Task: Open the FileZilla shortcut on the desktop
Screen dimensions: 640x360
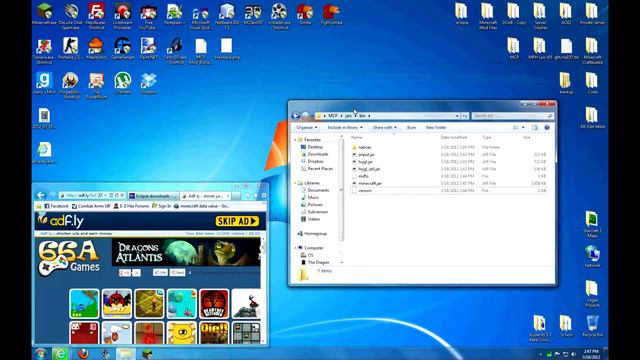Action: (x=97, y=16)
